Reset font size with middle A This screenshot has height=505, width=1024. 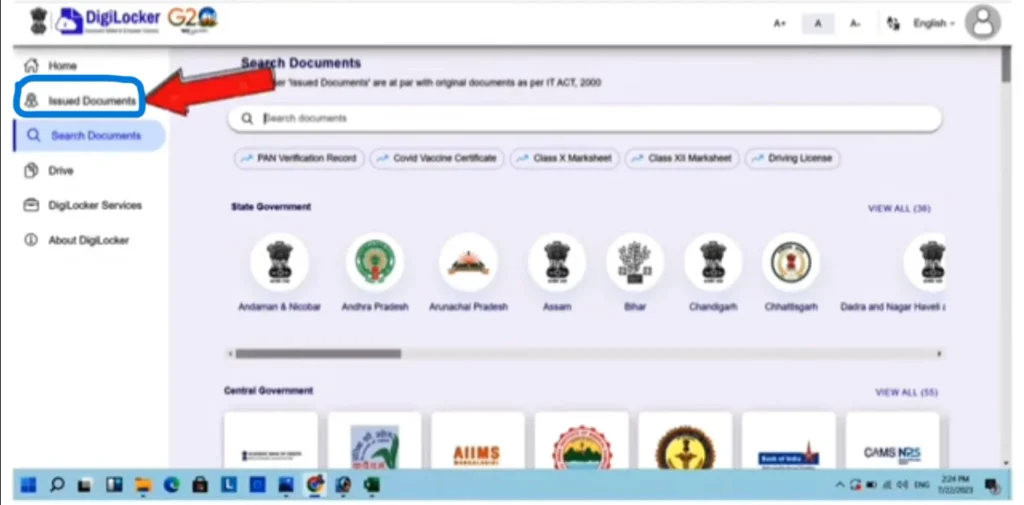[x=818, y=24]
